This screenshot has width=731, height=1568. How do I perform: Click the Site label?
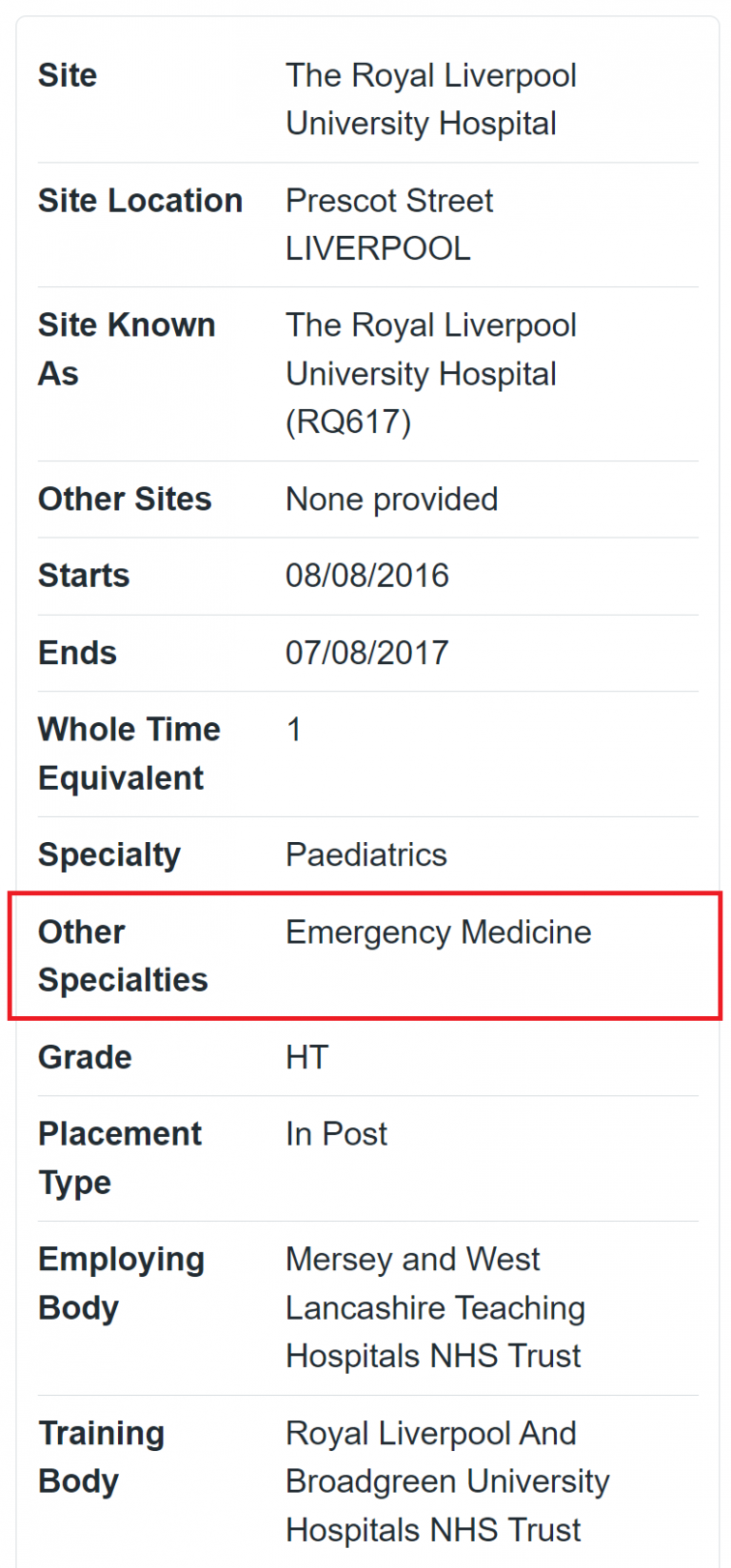coord(68,75)
